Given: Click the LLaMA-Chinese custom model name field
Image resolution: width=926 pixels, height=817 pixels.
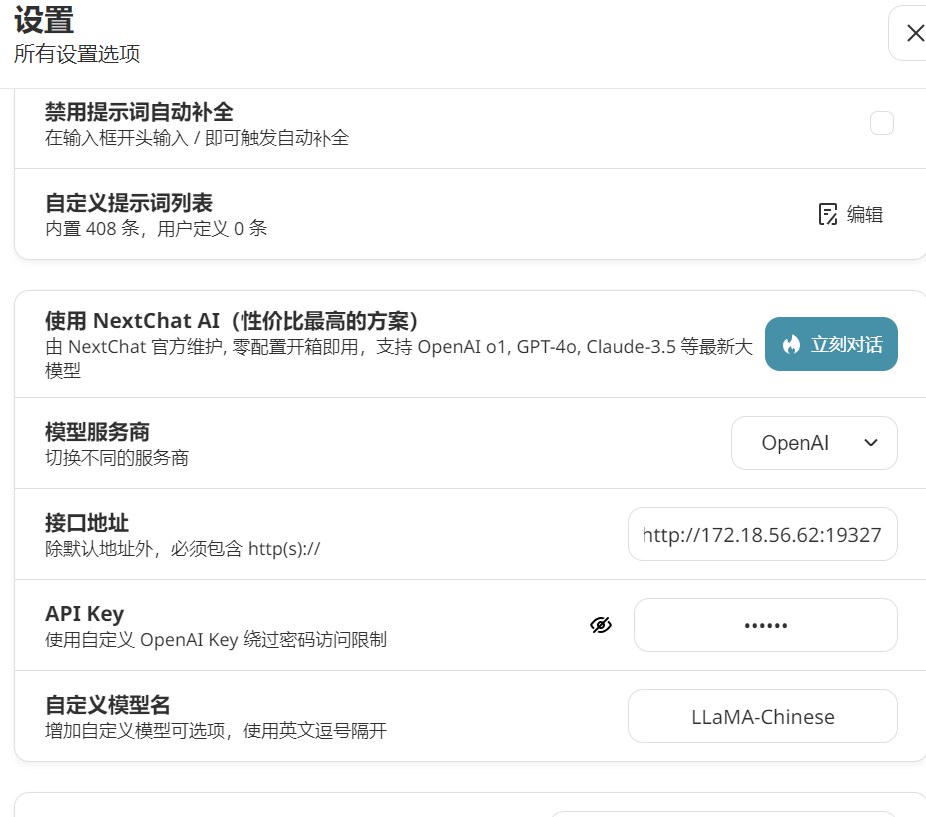Looking at the screenshot, I should tap(762, 716).
